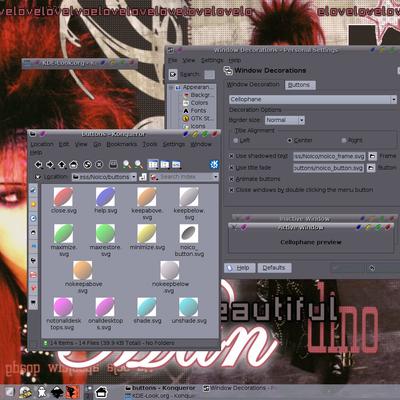Collapse the Appearance tree node
Image resolution: width=400 pixels, height=400 pixels.
pyautogui.click(x=171, y=87)
